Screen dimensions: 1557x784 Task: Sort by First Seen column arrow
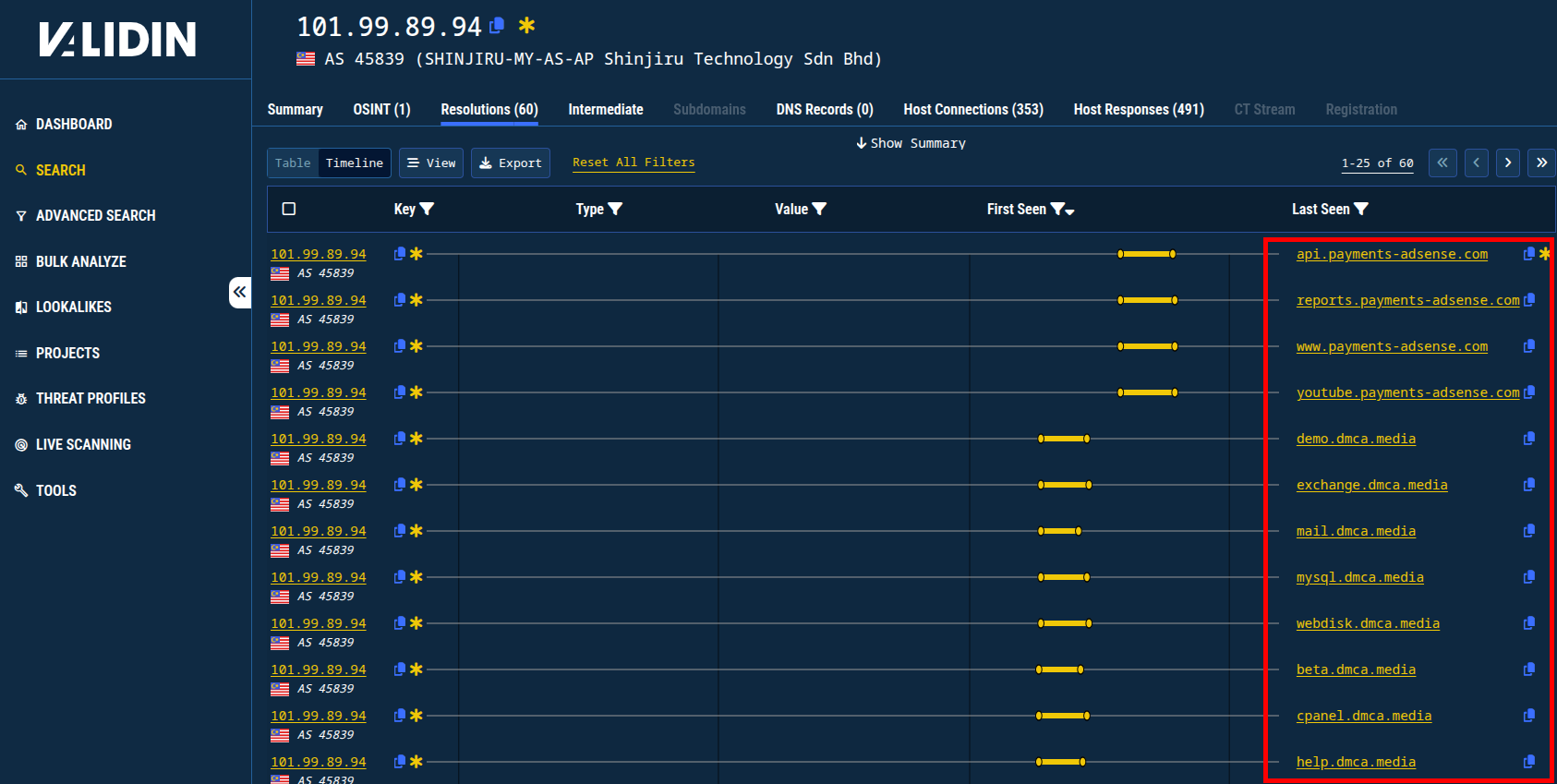(1070, 211)
